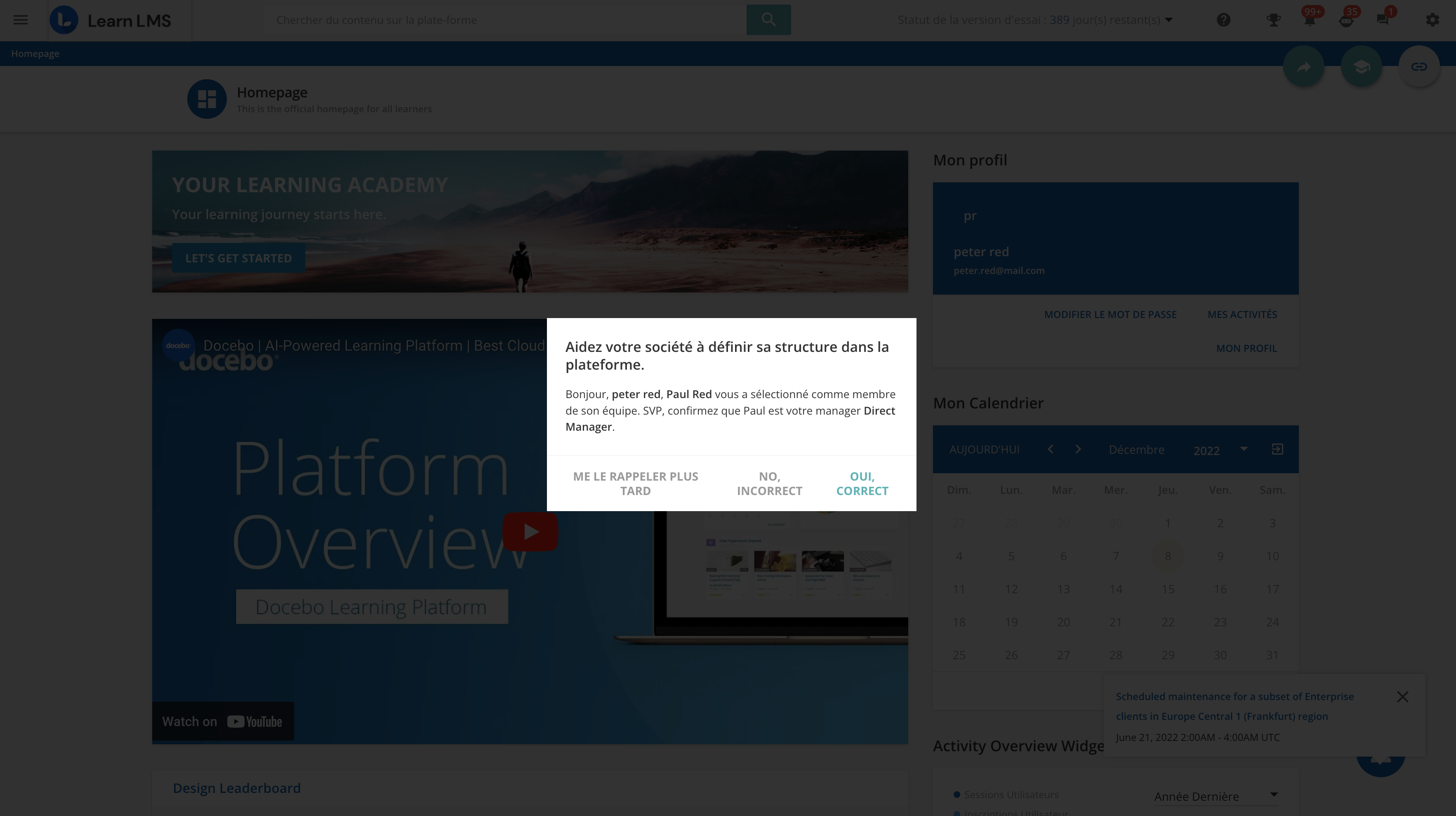Go to next month in calendar
Screen dimensions: 1456x816
coord(1078,449)
